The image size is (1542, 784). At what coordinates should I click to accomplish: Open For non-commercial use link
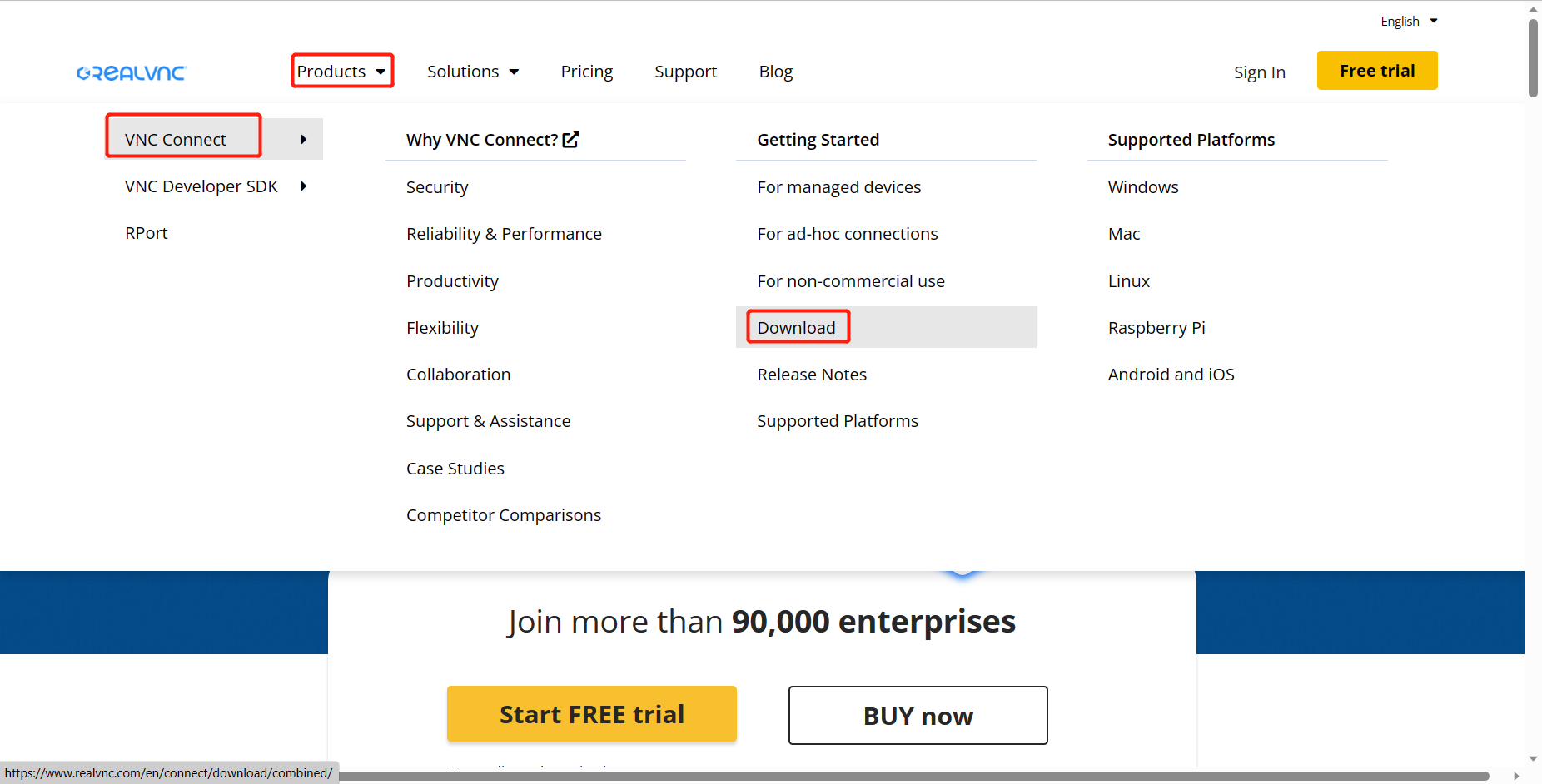click(851, 281)
